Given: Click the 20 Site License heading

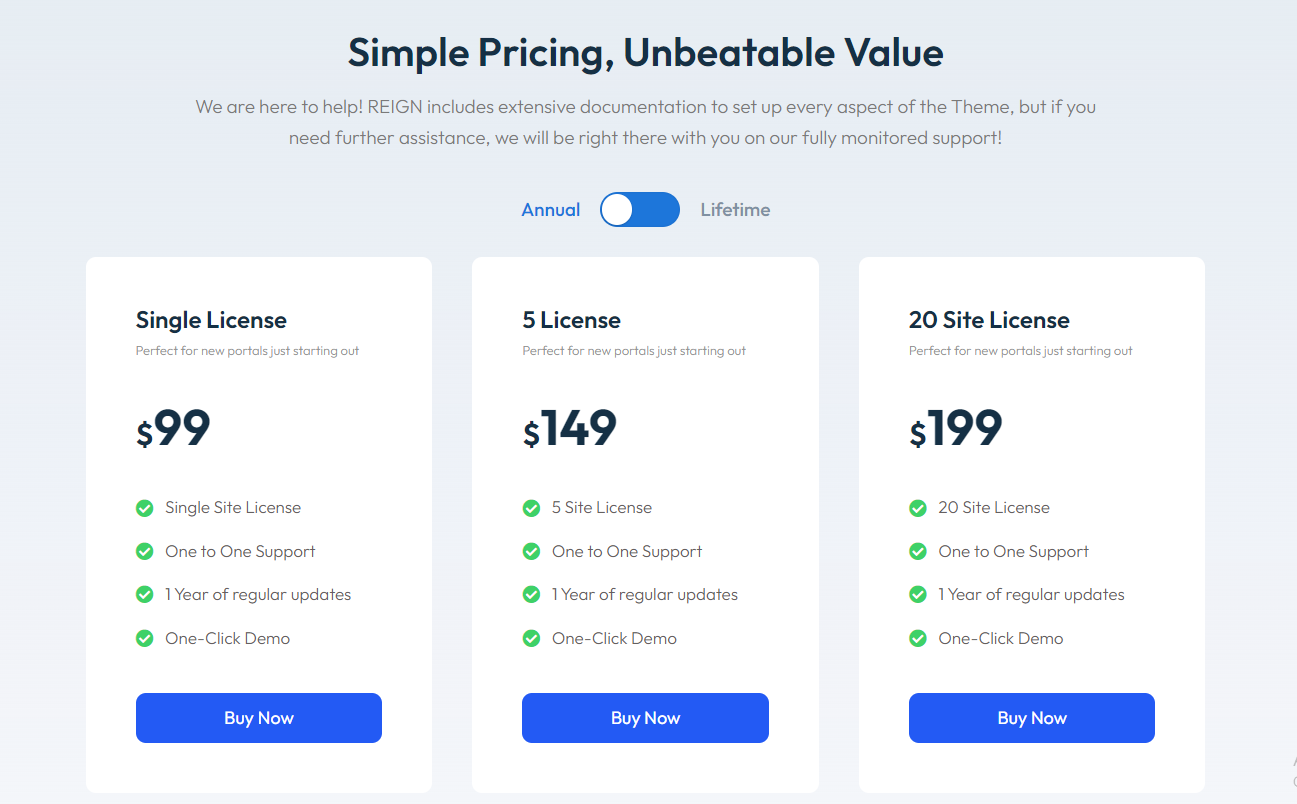Looking at the screenshot, I should point(989,320).
